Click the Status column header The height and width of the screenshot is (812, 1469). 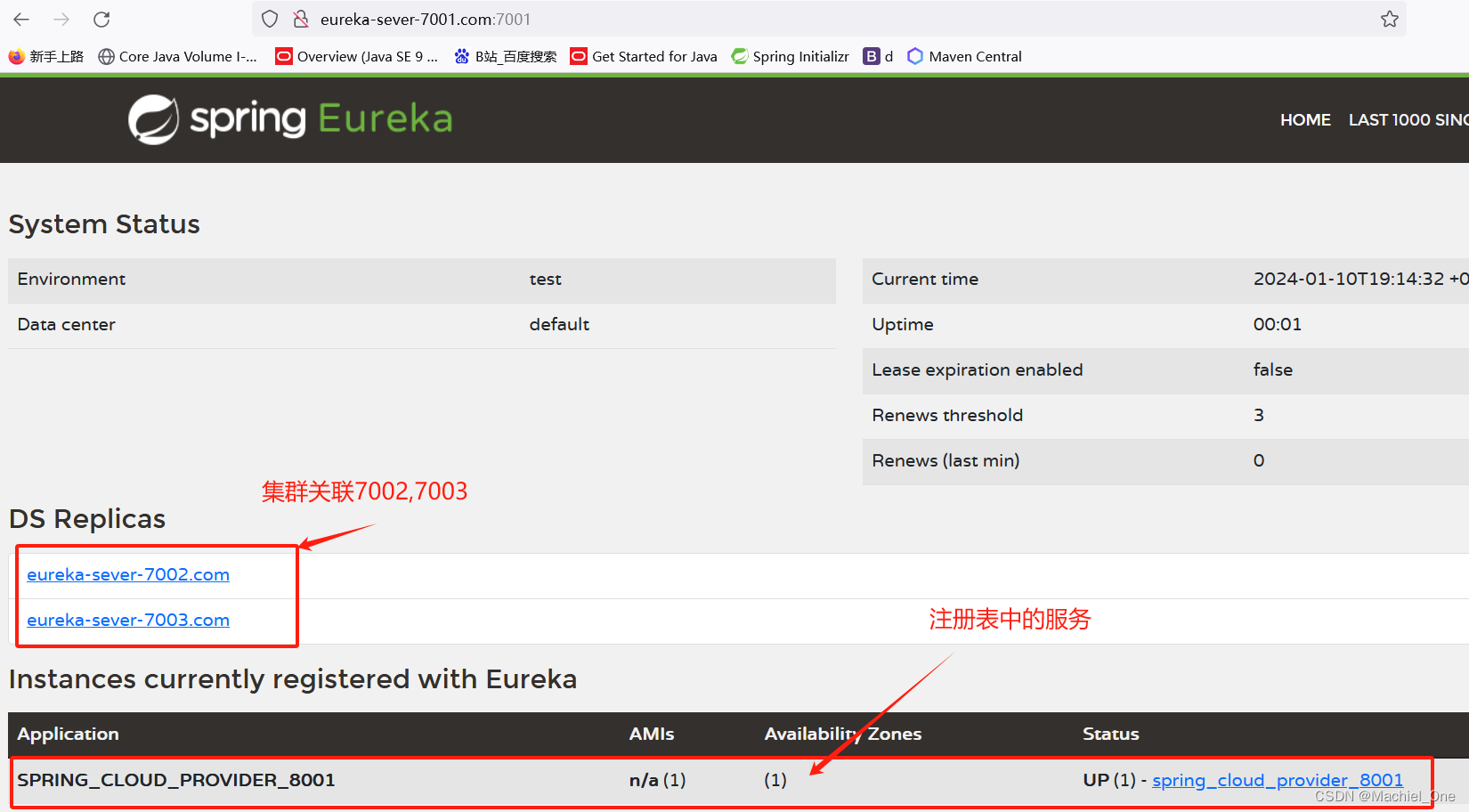(1111, 735)
